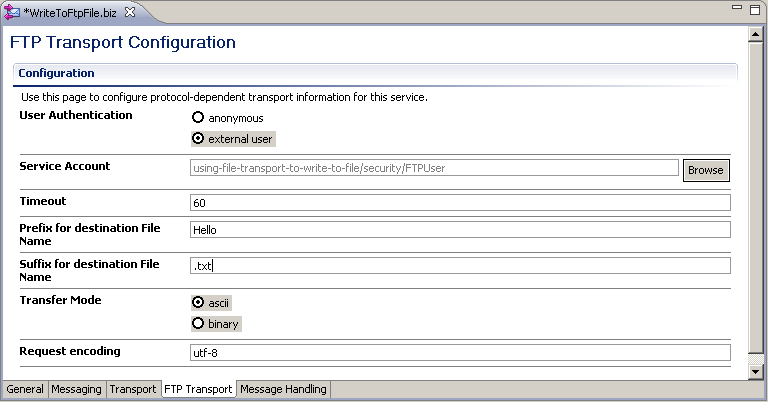Show the Message Handling tab
Image resolution: width=768 pixels, height=402 pixels.
[x=283, y=389]
